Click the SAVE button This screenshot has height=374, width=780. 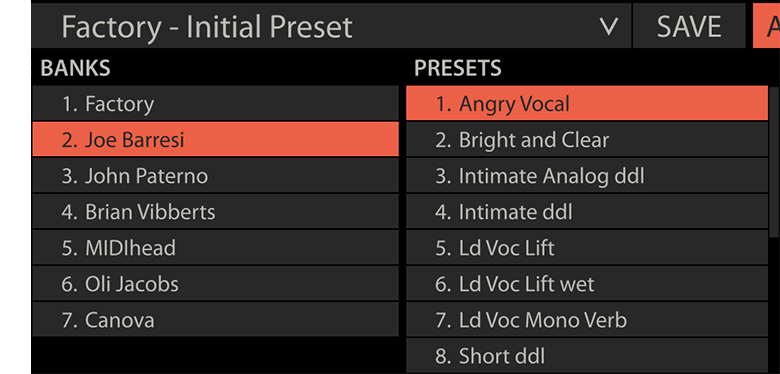point(689,26)
